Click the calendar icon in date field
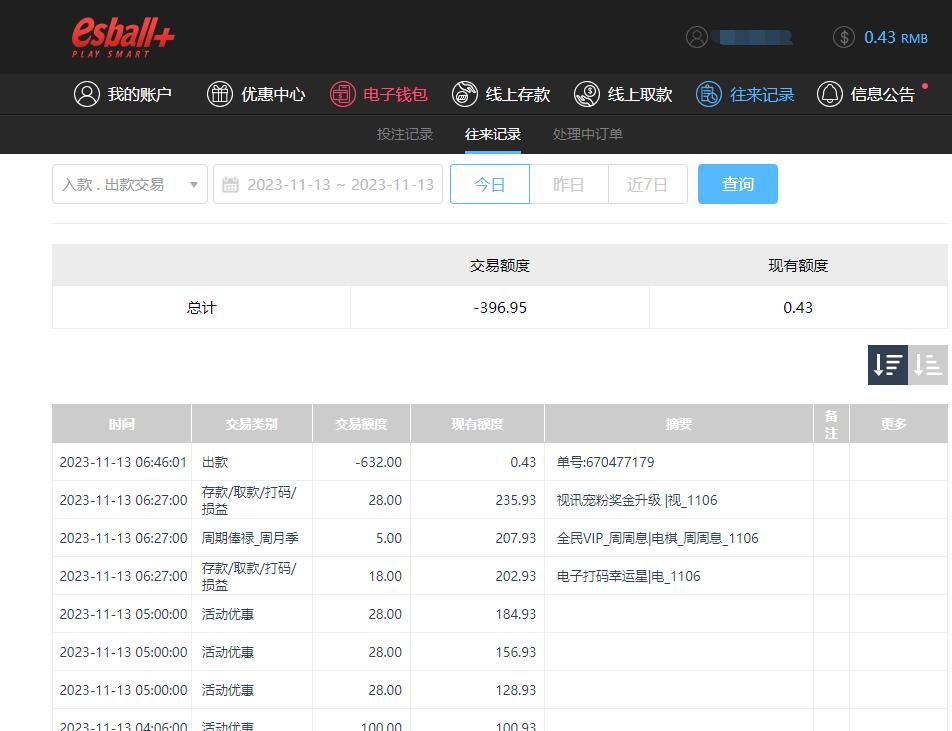Image resolution: width=952 pixels, height=731 pixels. click(x=230, y=184)
